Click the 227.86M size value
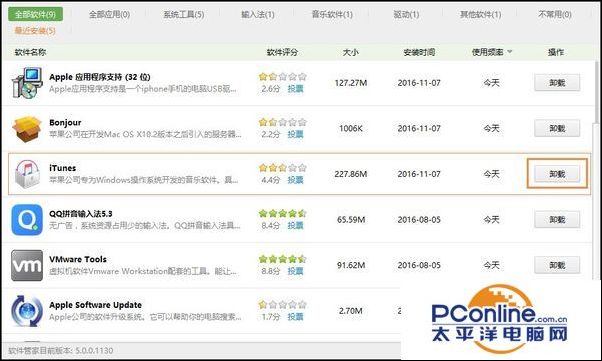This screenshot has height=361, width=602. [x=351, y=174]
